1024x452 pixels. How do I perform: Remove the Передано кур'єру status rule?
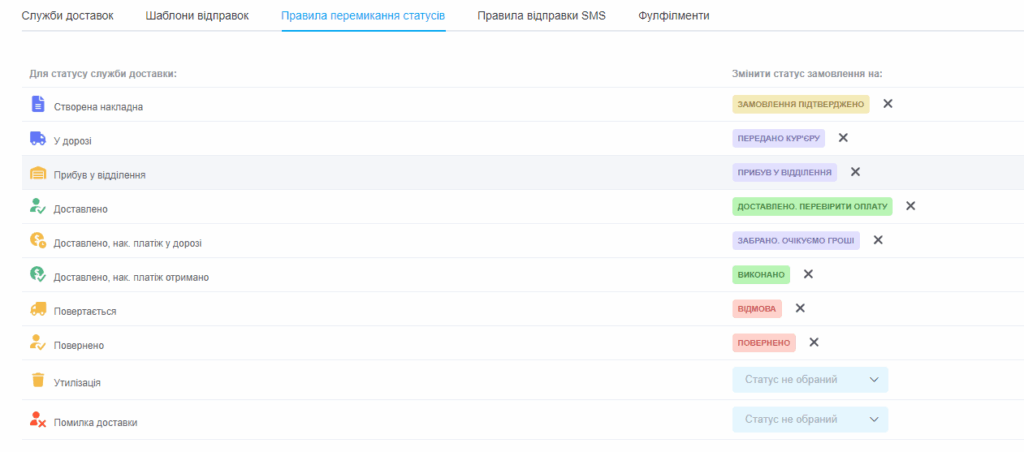[843, 138]
